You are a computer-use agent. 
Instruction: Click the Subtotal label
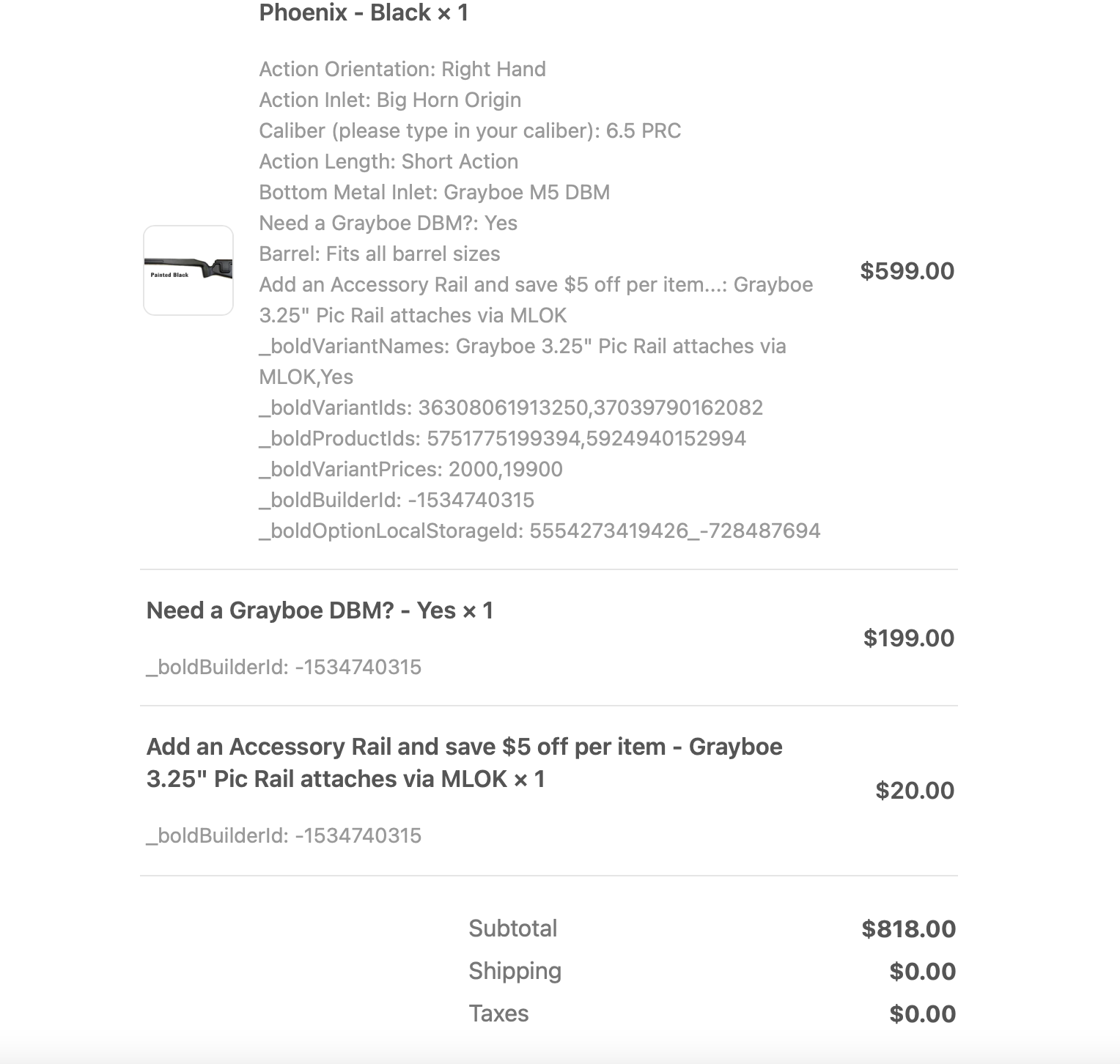(513, 928)
